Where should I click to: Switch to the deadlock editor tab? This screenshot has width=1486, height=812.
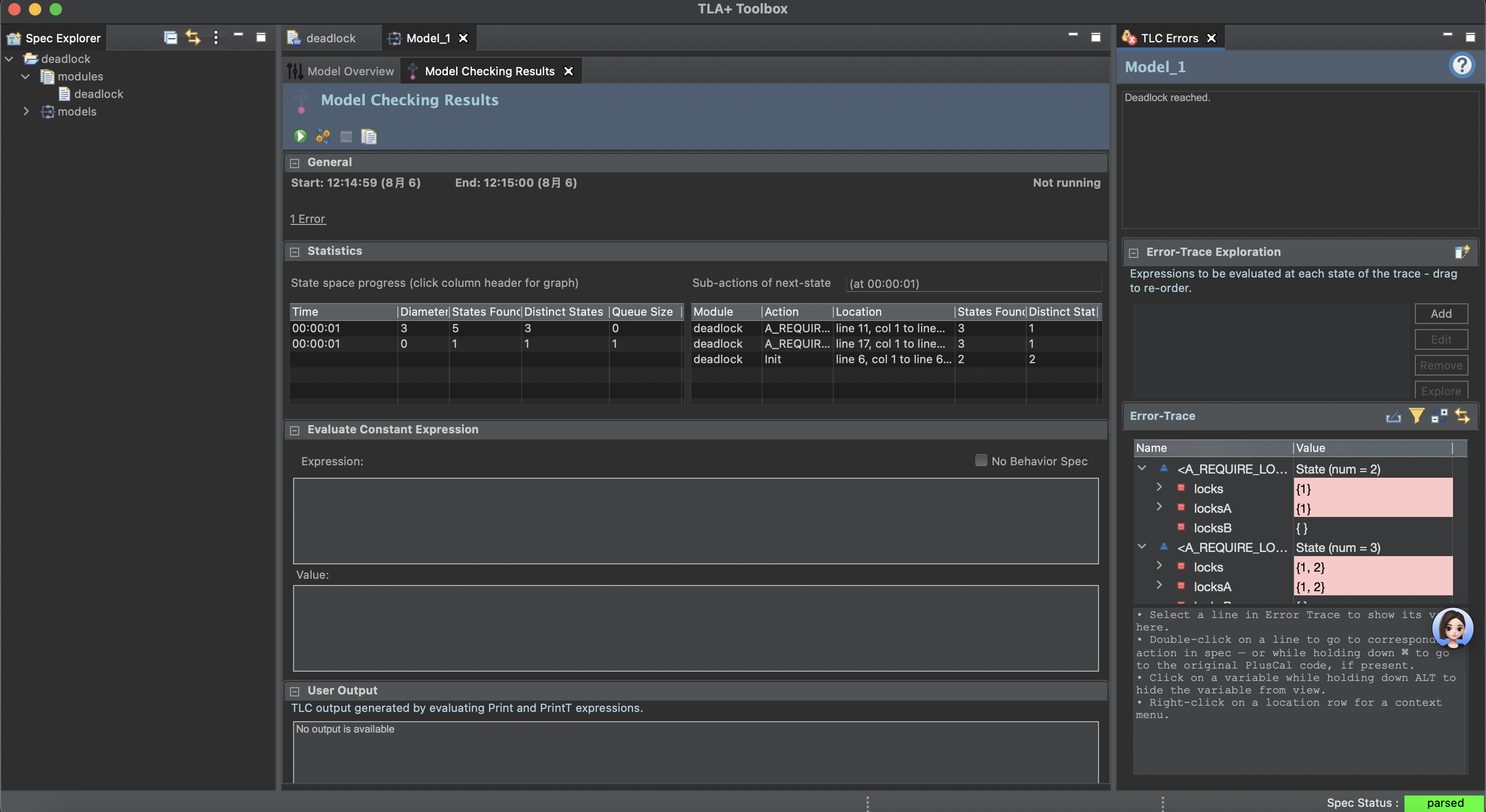click(331, 38)
